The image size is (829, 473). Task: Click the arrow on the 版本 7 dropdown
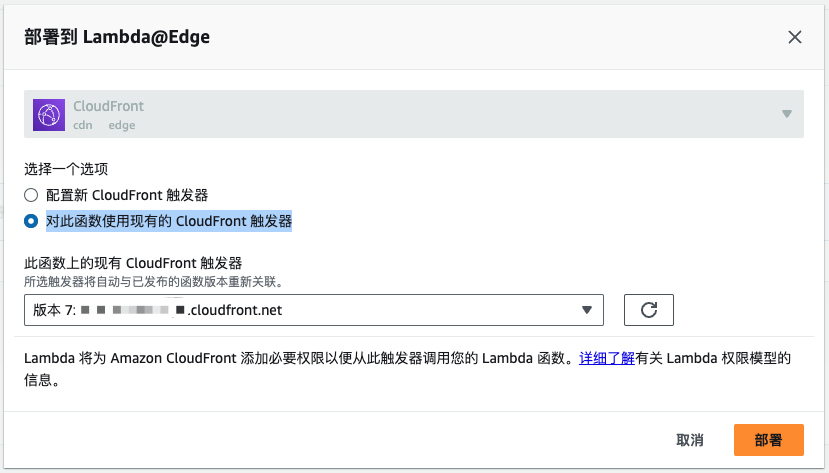[587, 310]
